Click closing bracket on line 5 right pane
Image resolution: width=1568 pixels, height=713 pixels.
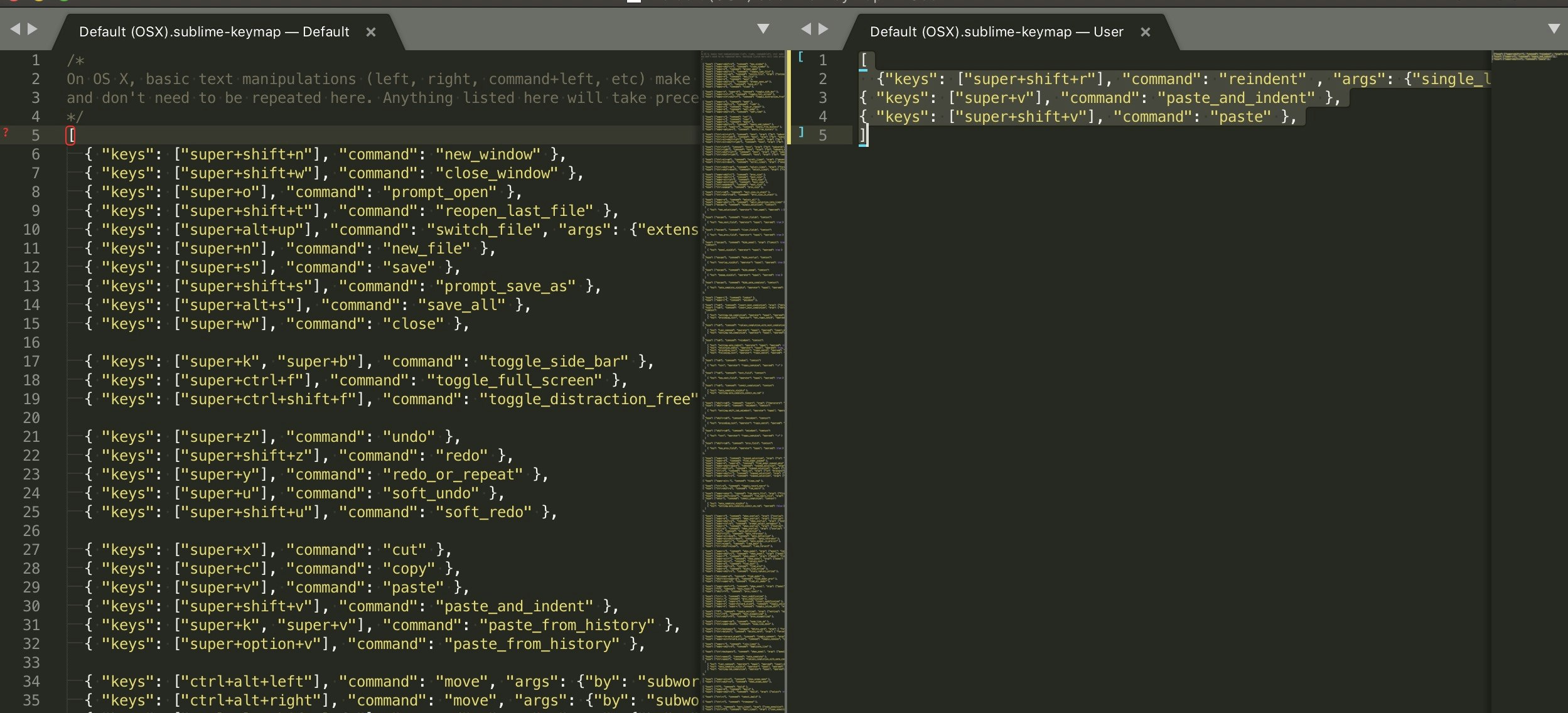pyautogui.click(x=863, y=135)
